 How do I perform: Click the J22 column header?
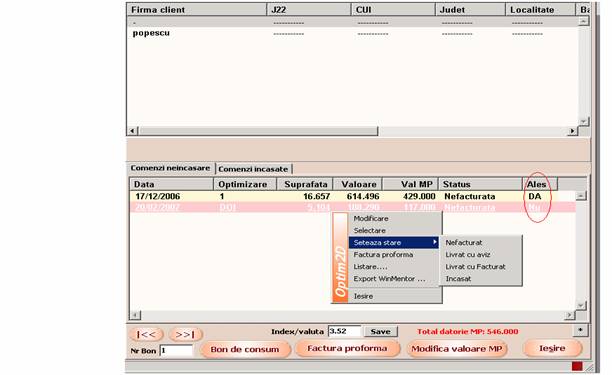point(309,10)
